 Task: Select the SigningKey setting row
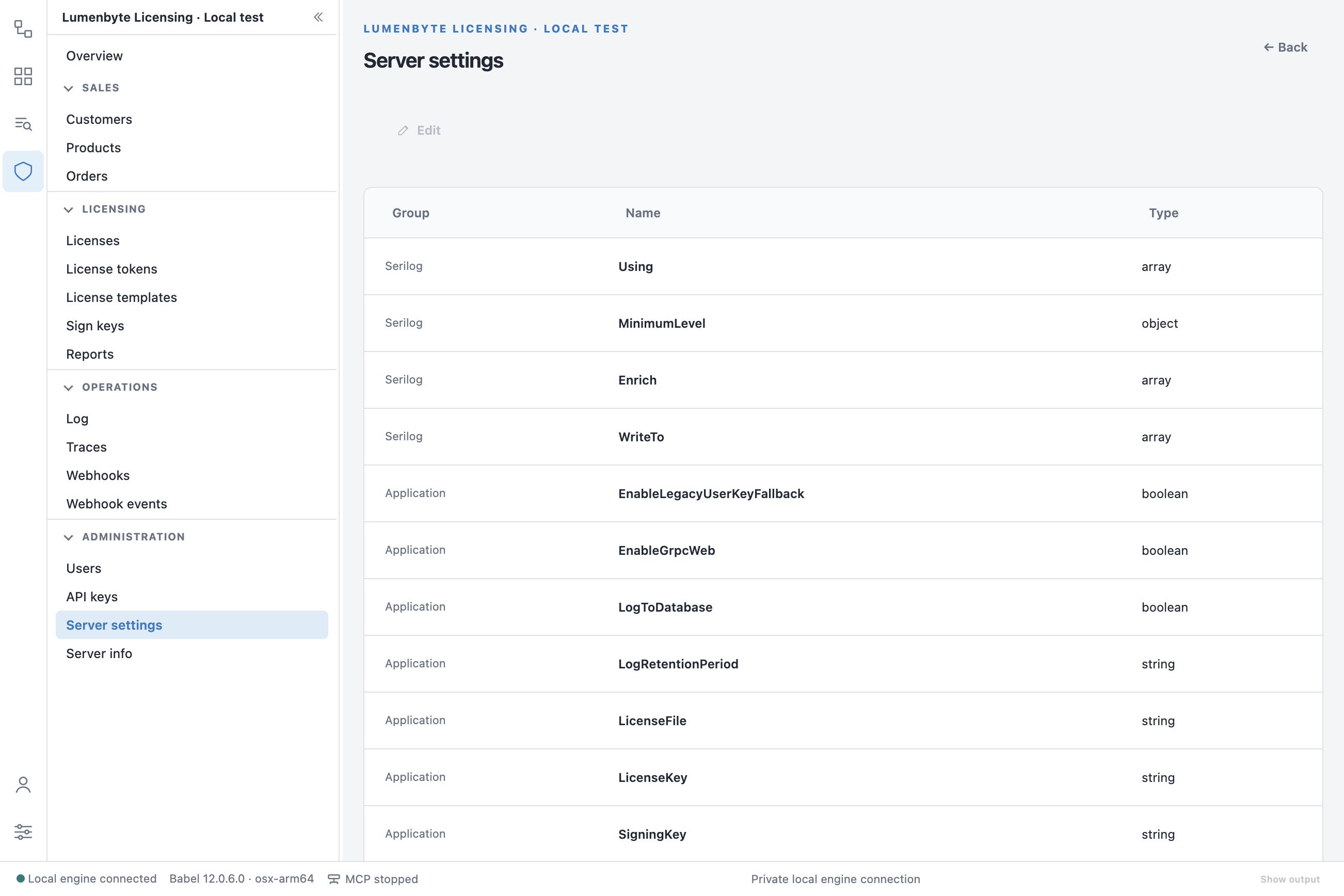[x=843, y=834]
